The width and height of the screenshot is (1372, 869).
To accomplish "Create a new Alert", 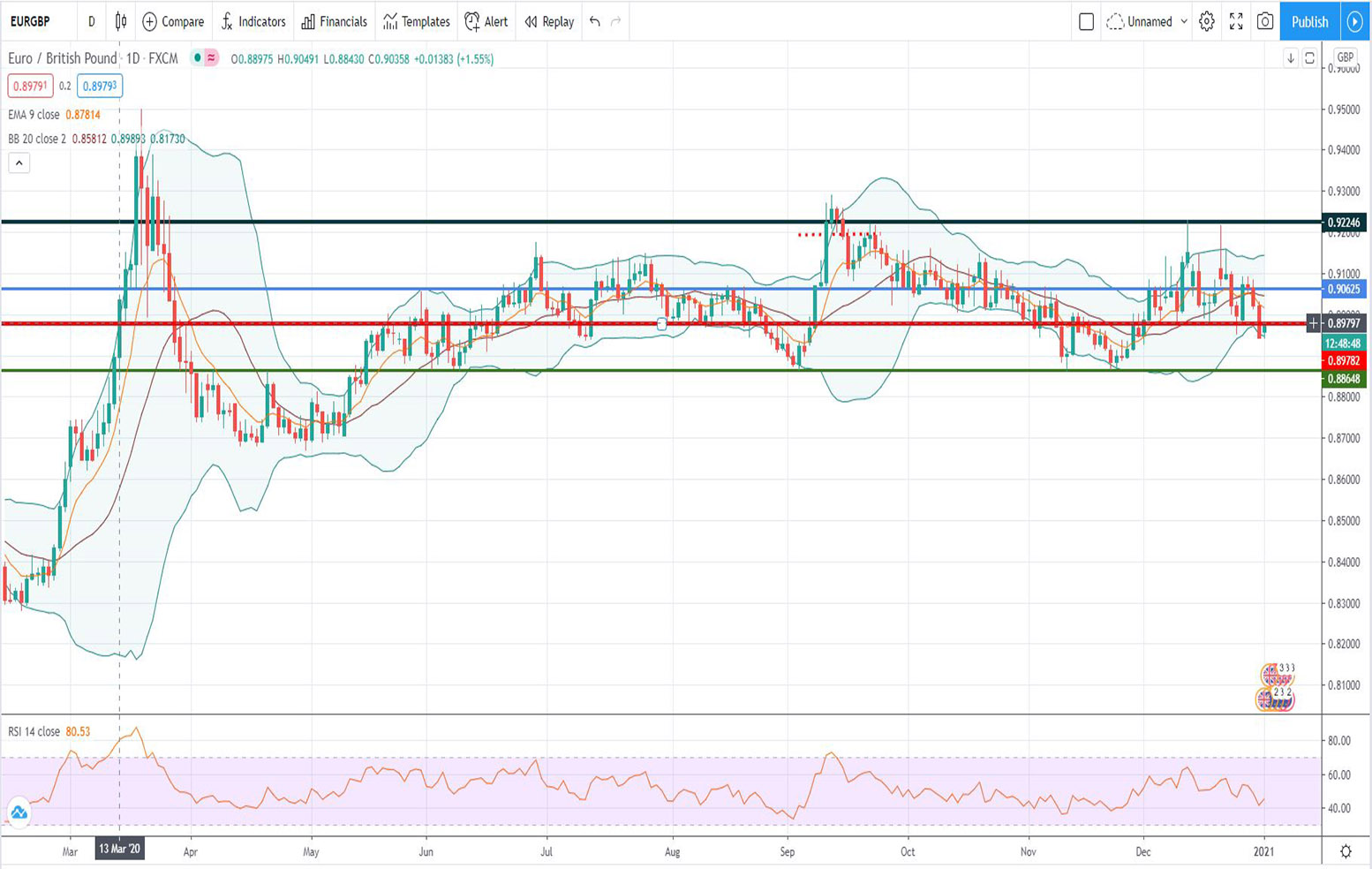I will pos(486,21).
